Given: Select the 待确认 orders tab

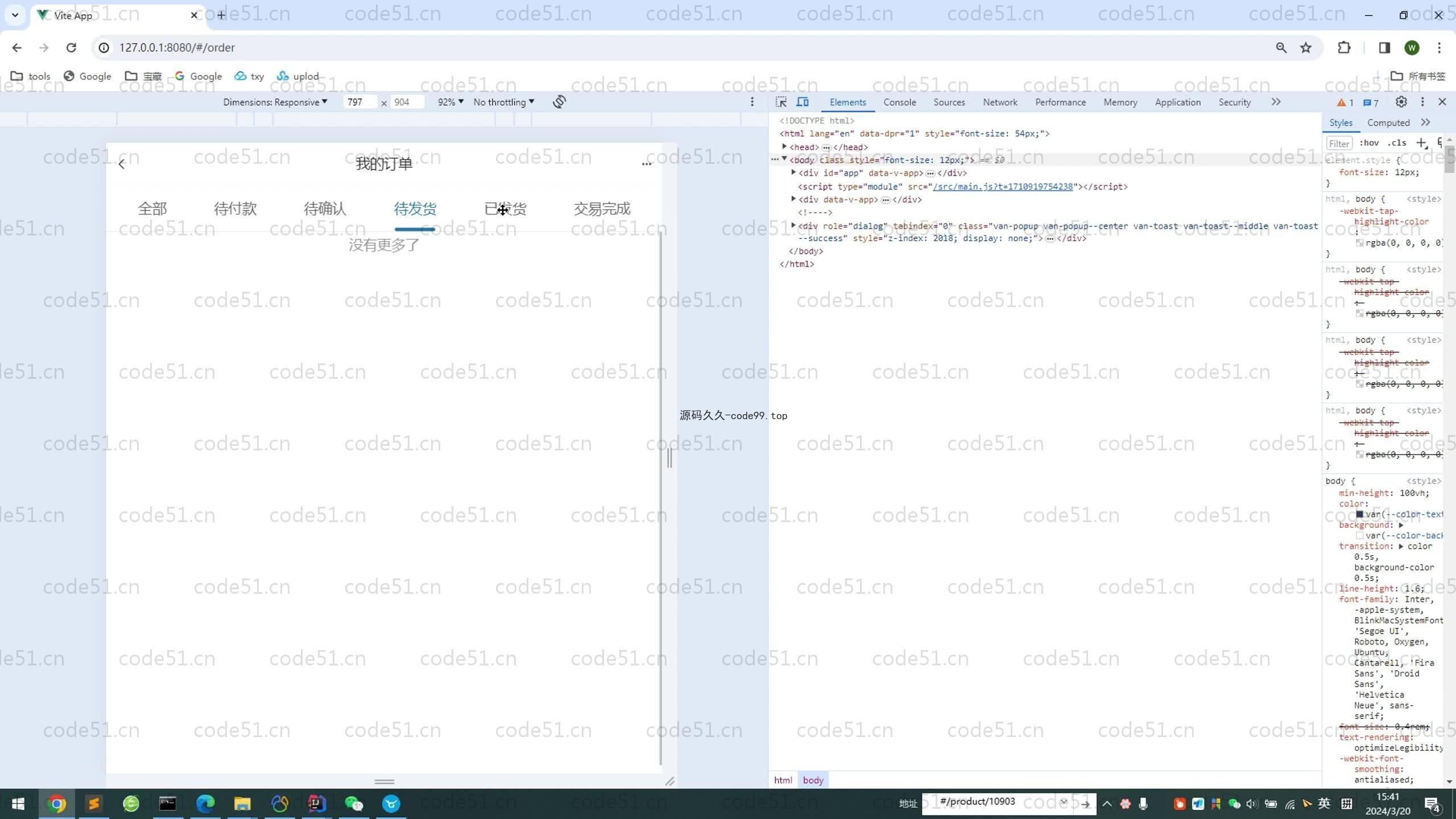Looking at the screenshot, I should [325, 209].
